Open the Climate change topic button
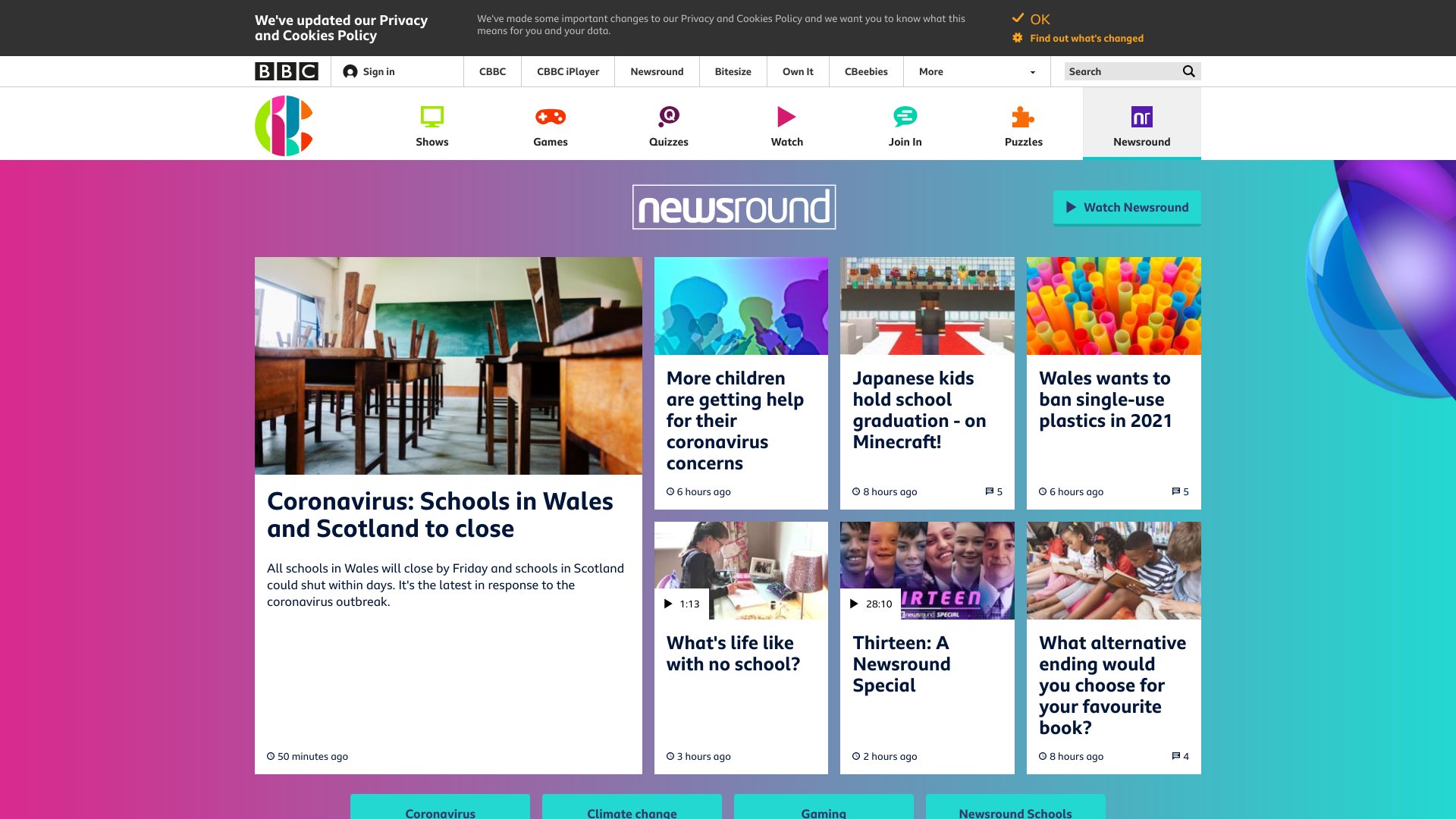Image resolution: width=1456 pixels, height=819 pixels. tap(632, 808)
